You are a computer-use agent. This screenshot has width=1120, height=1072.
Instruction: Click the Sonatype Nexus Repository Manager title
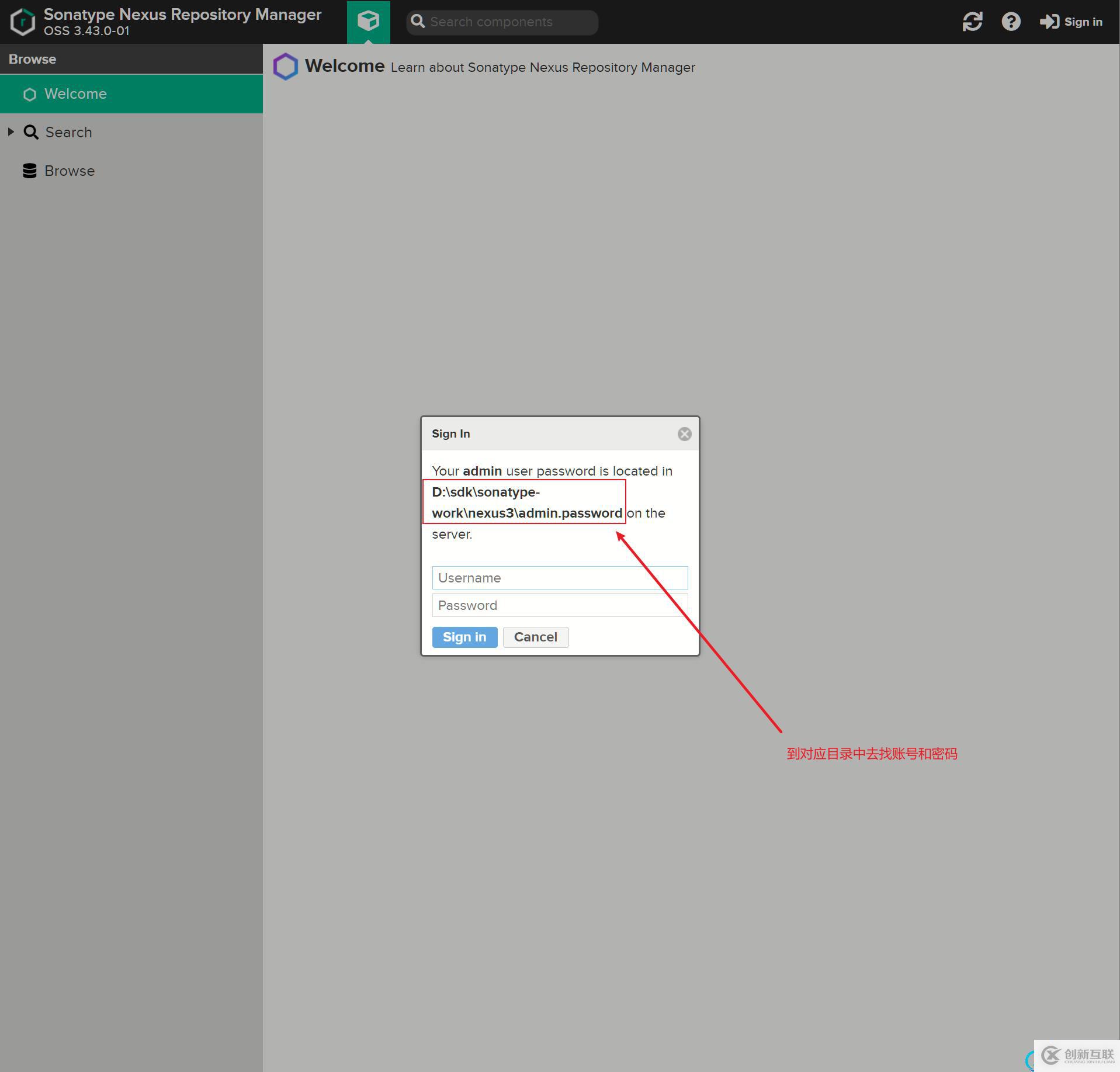(183, 15)
